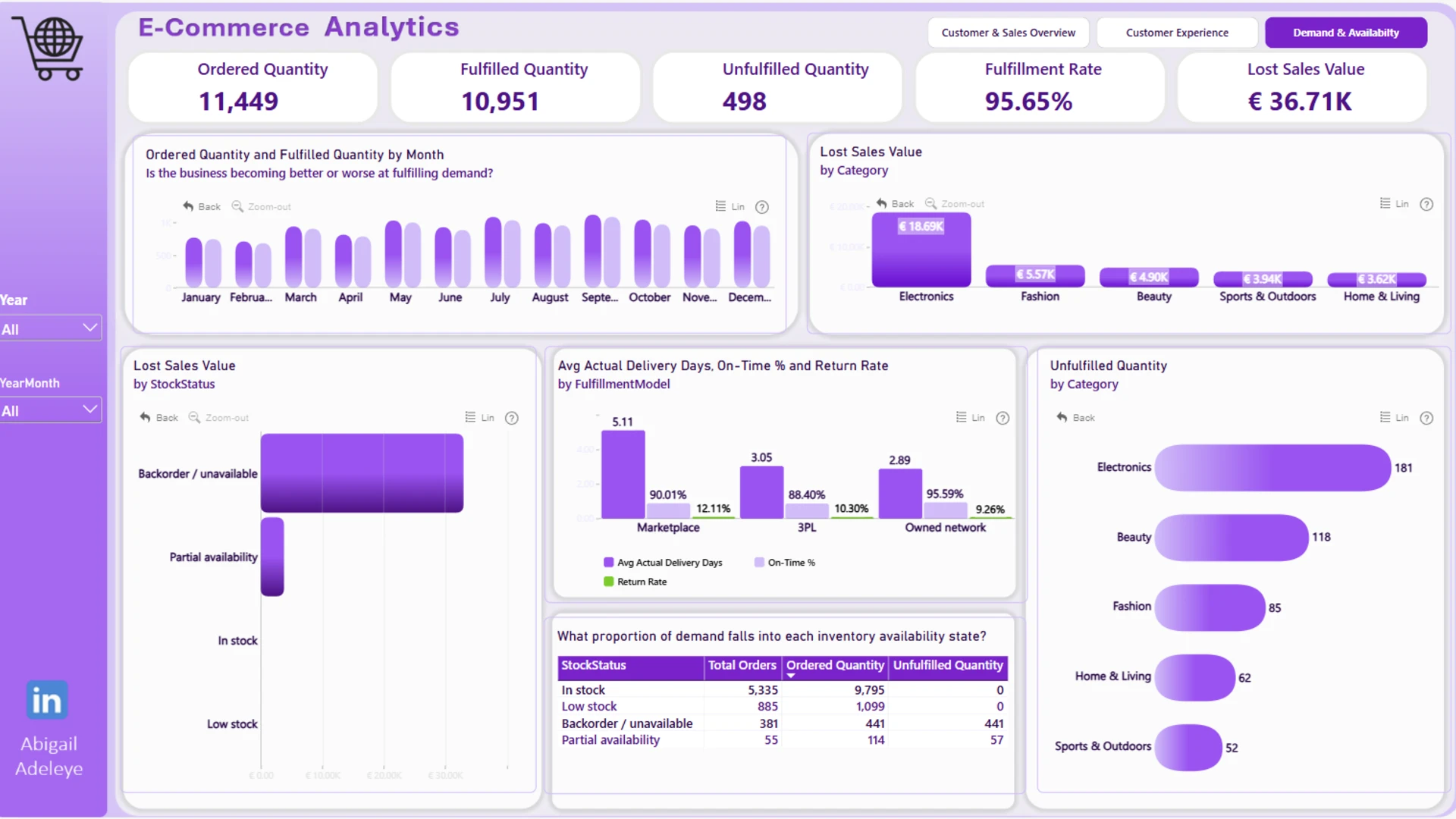
Task: Toggle Lin scale in Lost Sales by Category
Action: point(1394,203)
